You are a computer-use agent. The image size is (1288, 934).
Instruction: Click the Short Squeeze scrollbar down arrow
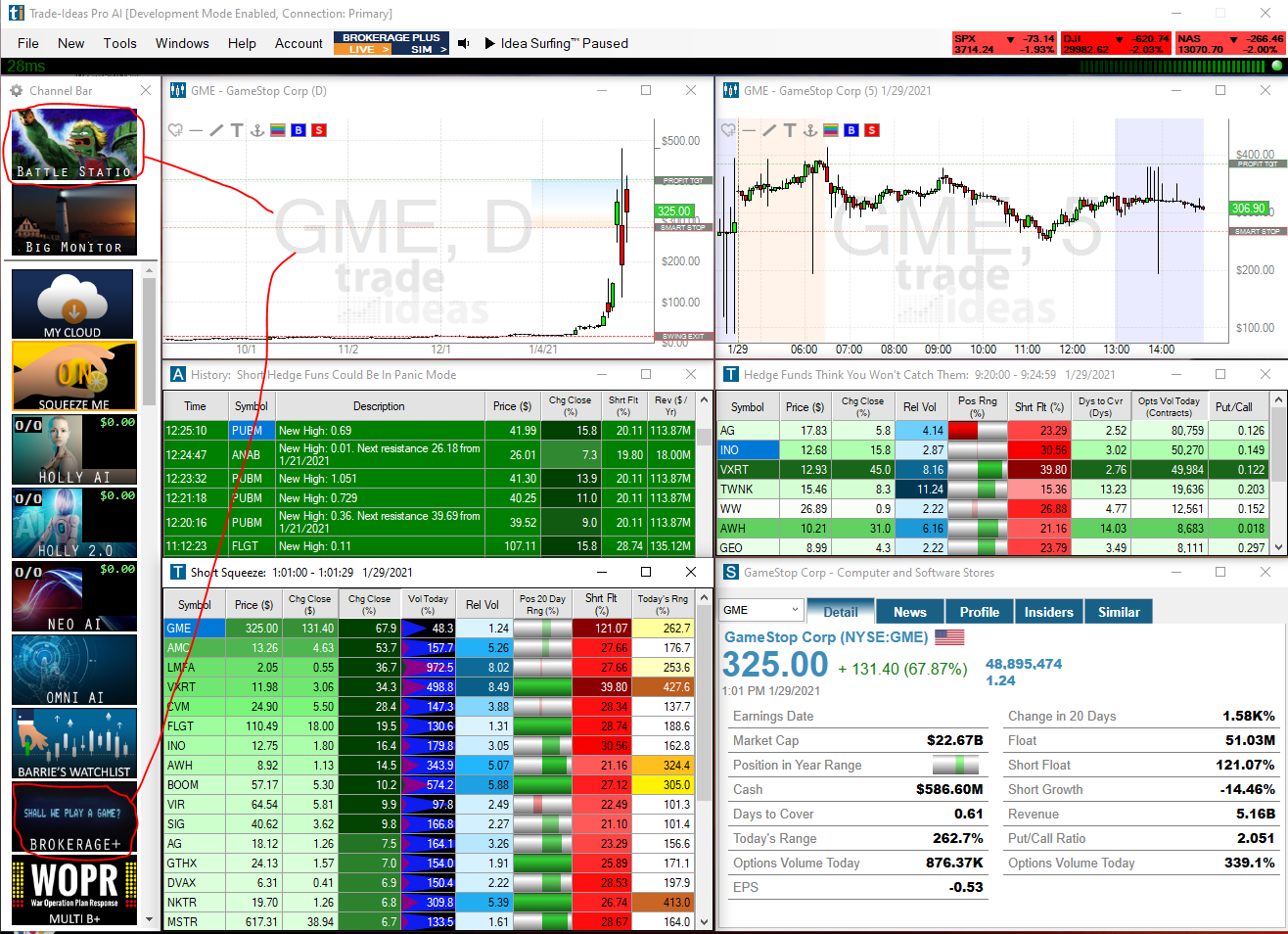703,920
